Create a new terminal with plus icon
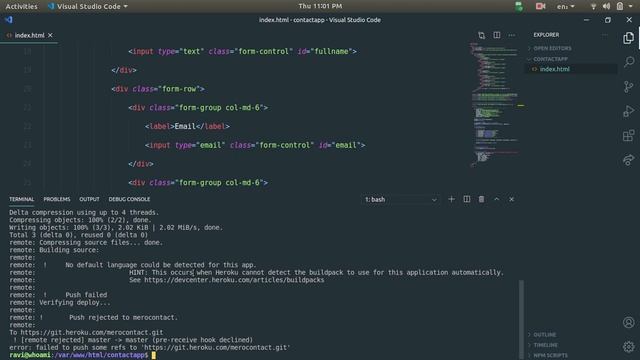This screenshot has height=360, width=640. coord(451,199)
